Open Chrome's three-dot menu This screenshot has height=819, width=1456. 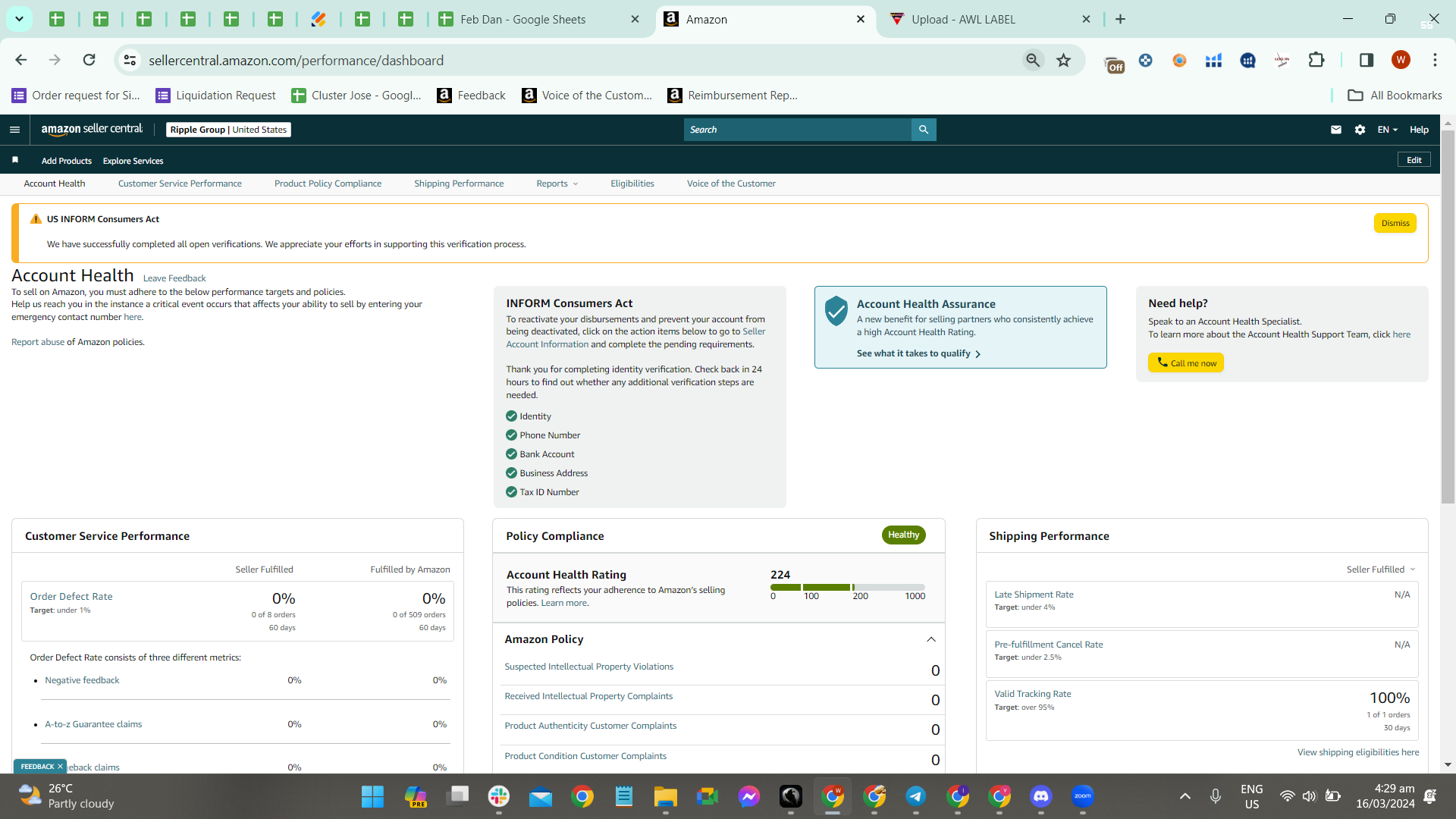[x=1435, y=60]
